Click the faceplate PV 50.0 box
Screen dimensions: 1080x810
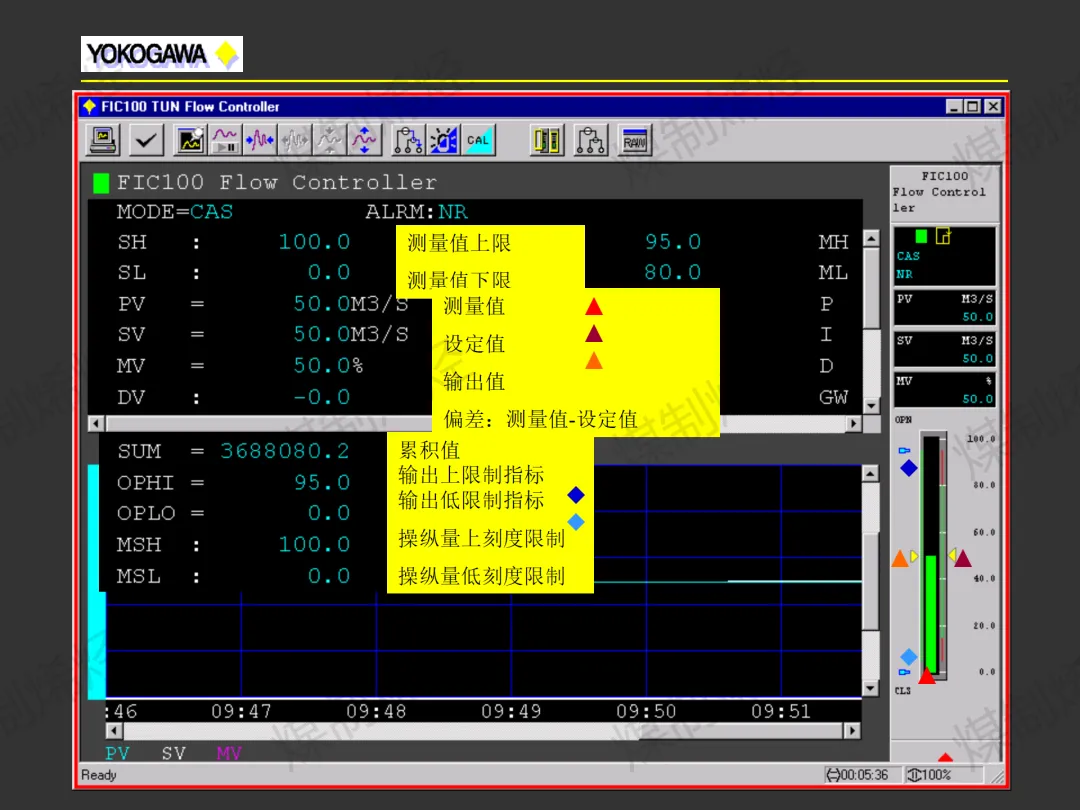[x=944, y=309]
